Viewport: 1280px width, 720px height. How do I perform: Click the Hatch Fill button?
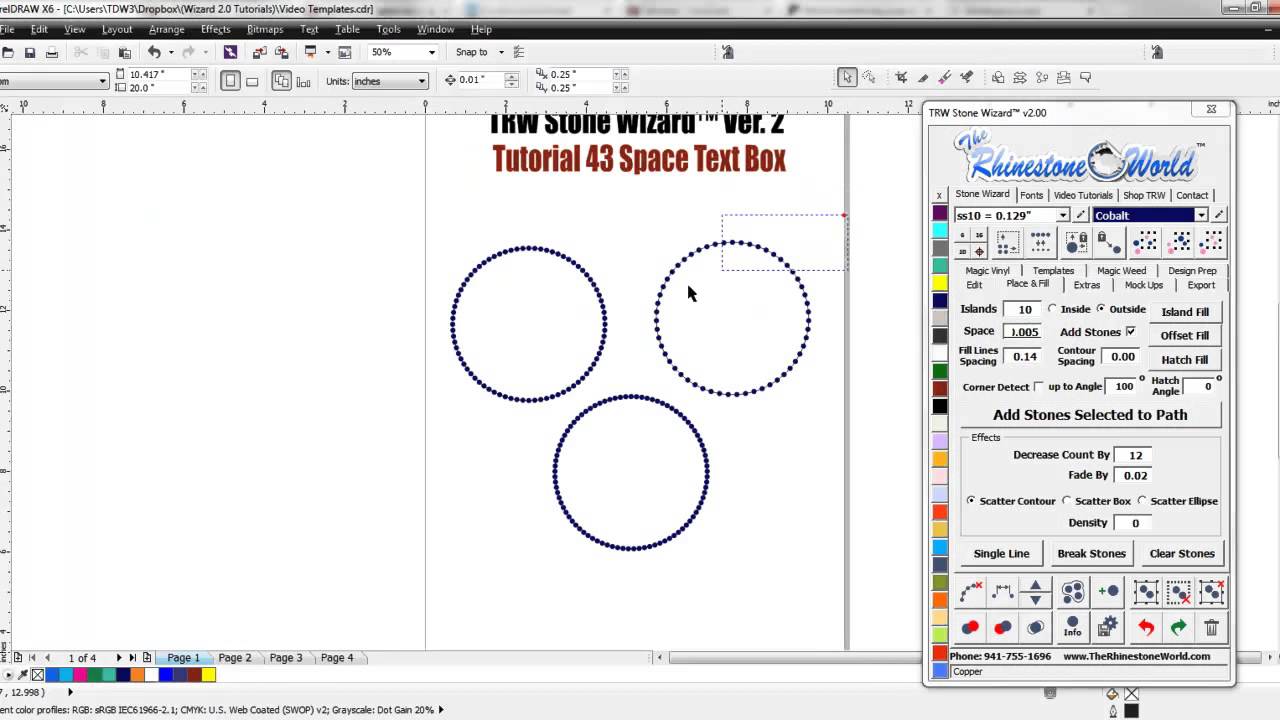[x=1185, y=359]
